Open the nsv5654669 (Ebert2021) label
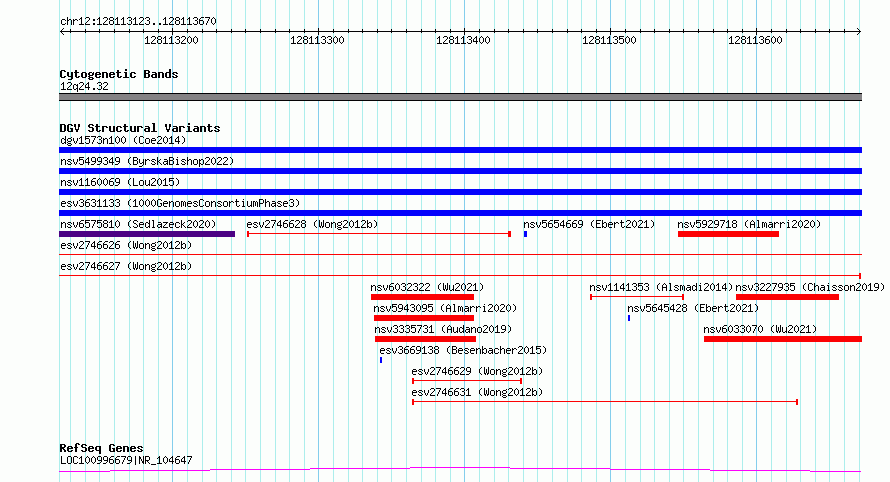The height and width of the screenshot is (482, 890). pyautogui.click(x=589, y=224)
